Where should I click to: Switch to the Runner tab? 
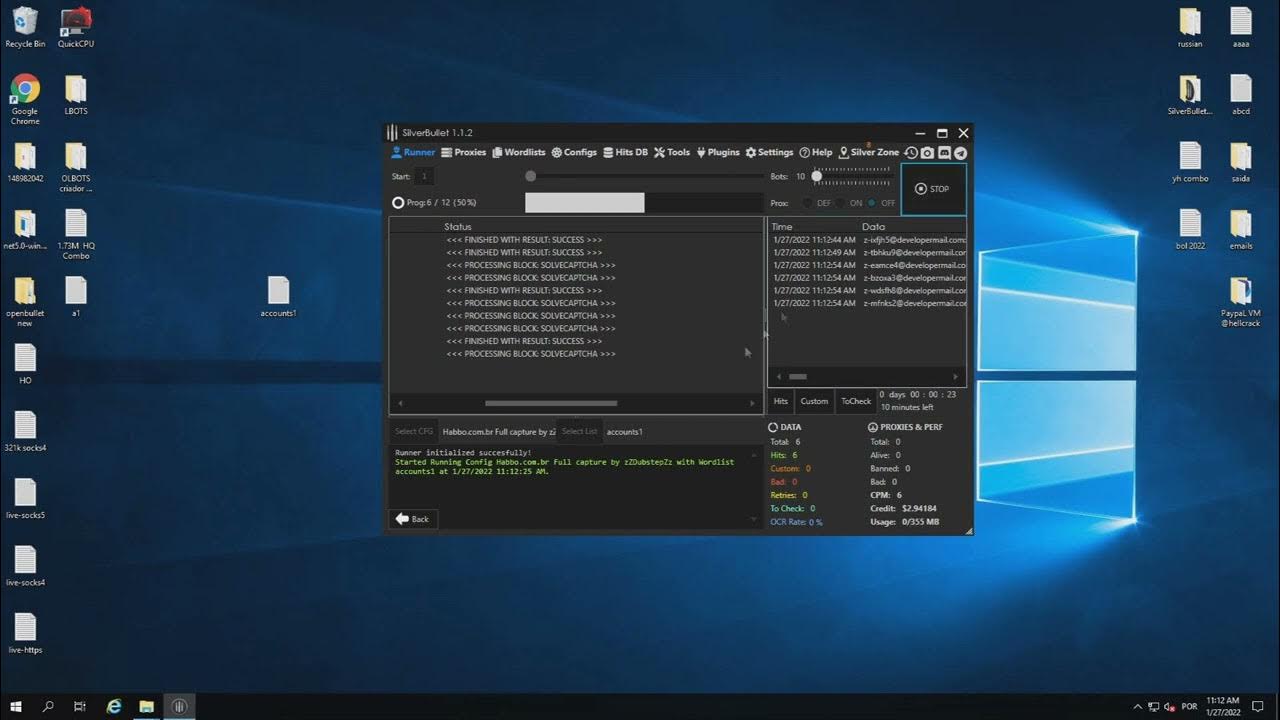pos(413,153)
